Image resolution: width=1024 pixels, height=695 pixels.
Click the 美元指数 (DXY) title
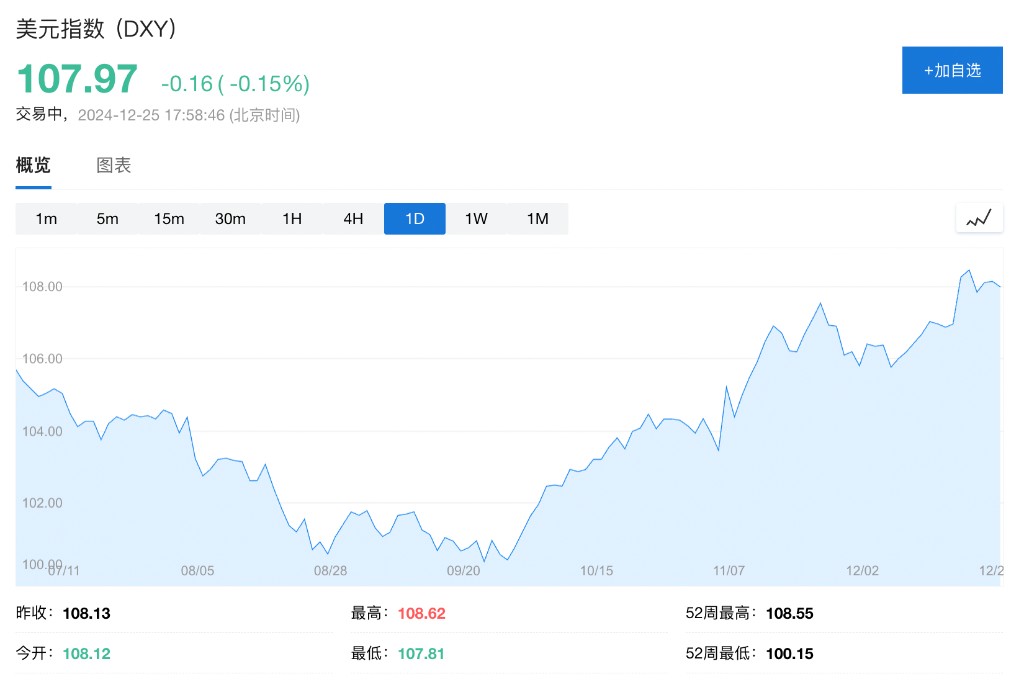96,29
